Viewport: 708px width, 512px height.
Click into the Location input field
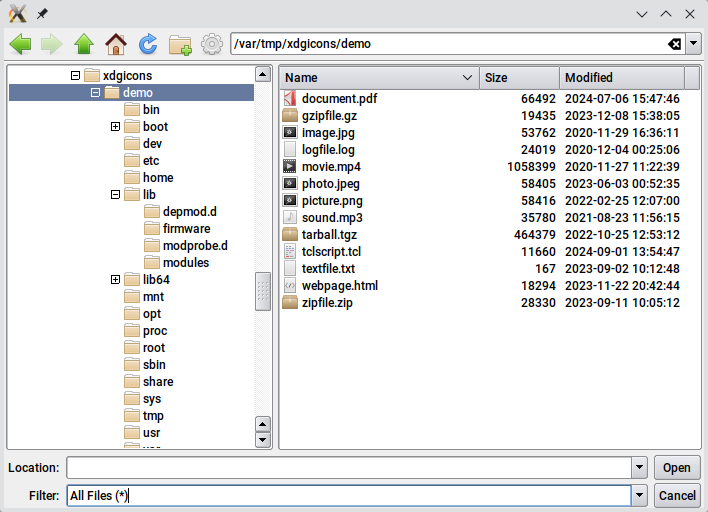click(349, 467)
